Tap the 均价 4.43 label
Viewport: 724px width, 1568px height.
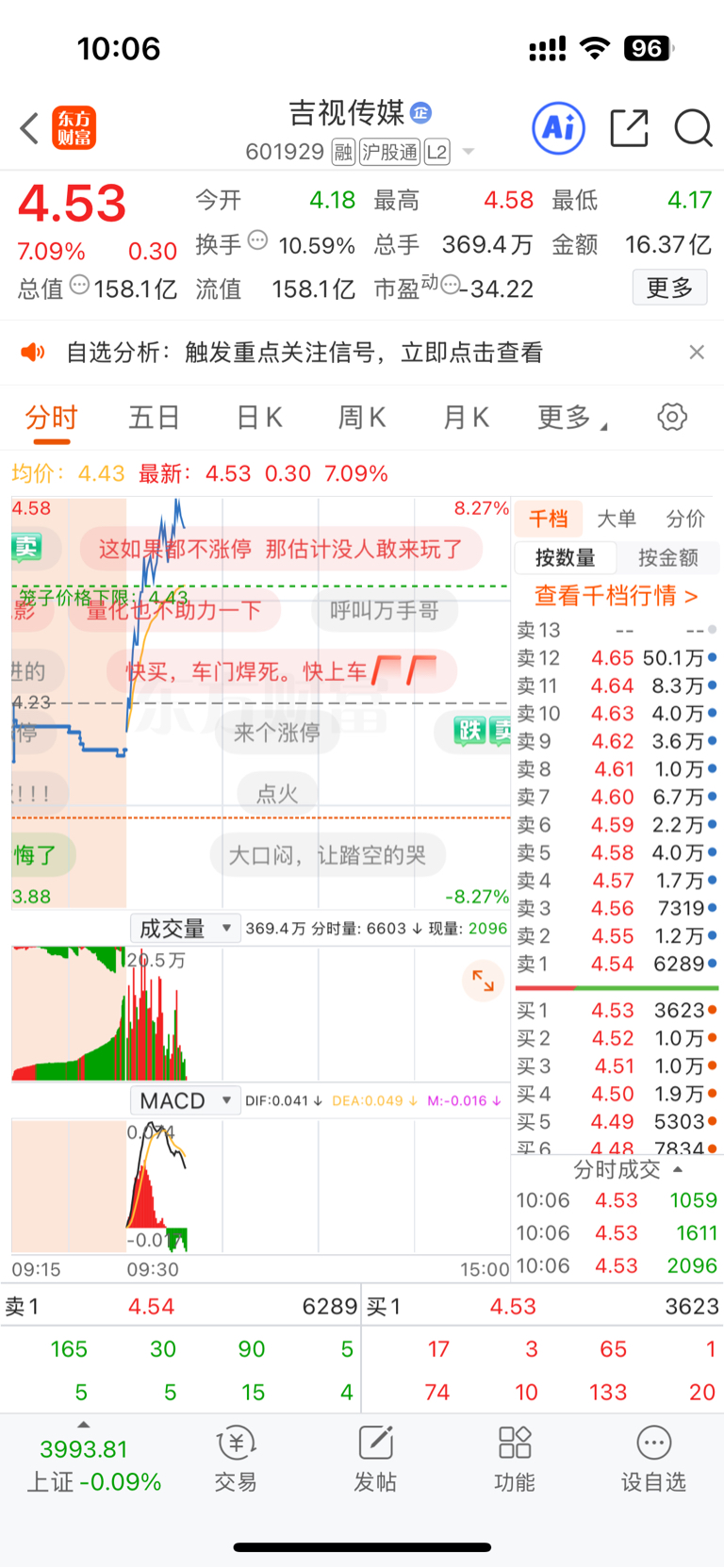coord(68,473)
